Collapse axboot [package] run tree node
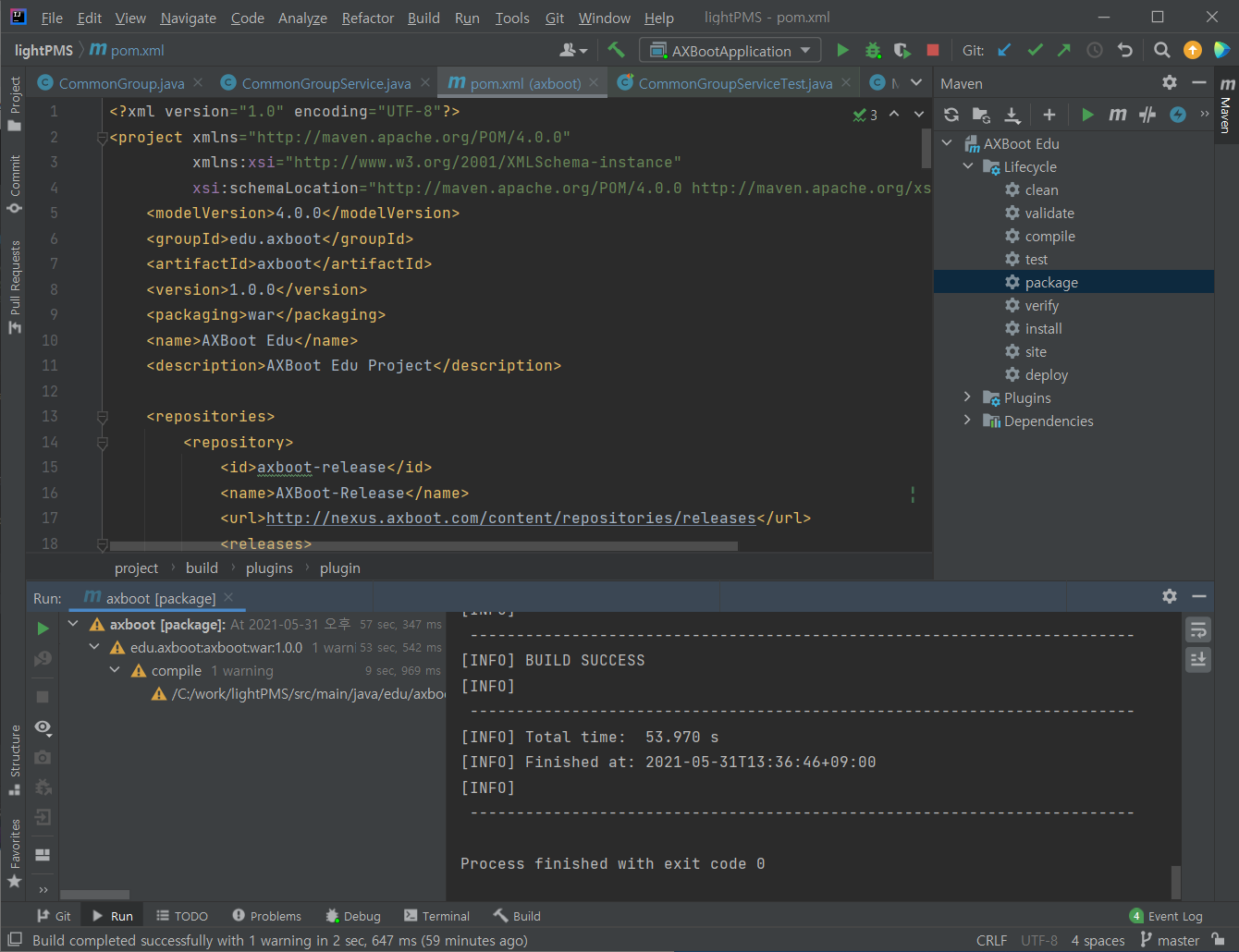The height and width of the screenshot is (952, 1239). [x=73, y=624]
